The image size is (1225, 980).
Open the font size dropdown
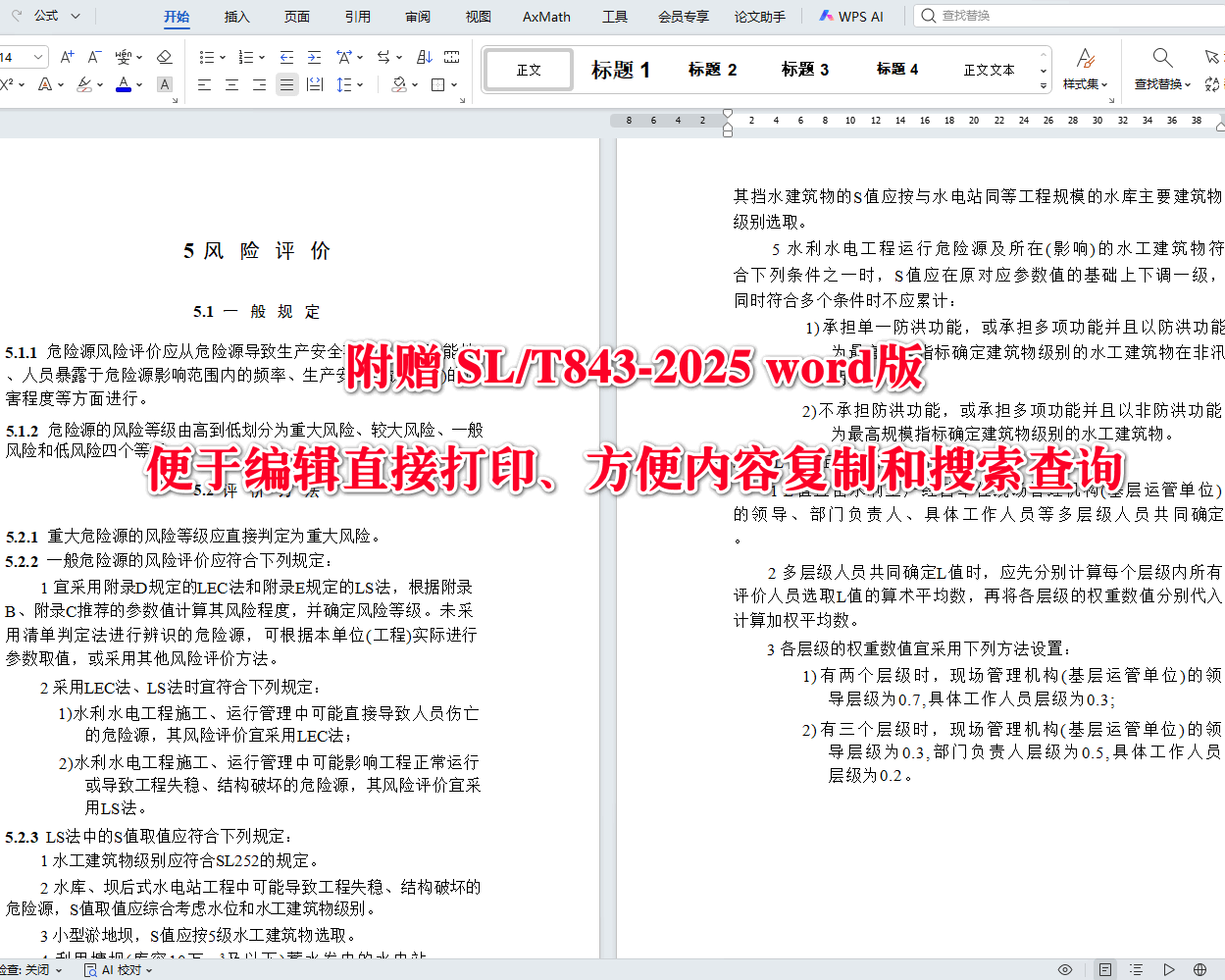pos(36,56)
